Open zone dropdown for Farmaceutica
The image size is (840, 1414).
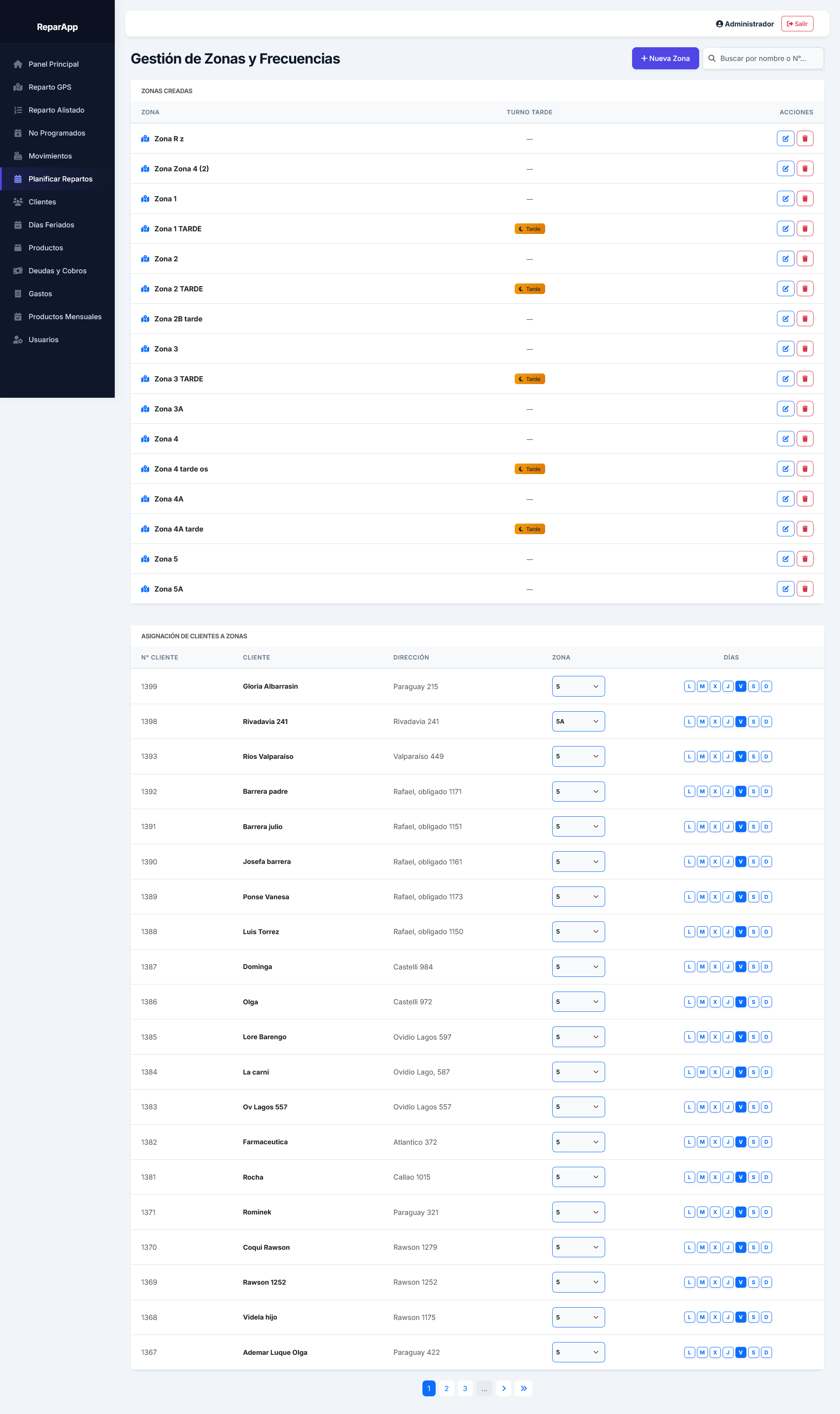578,1142
